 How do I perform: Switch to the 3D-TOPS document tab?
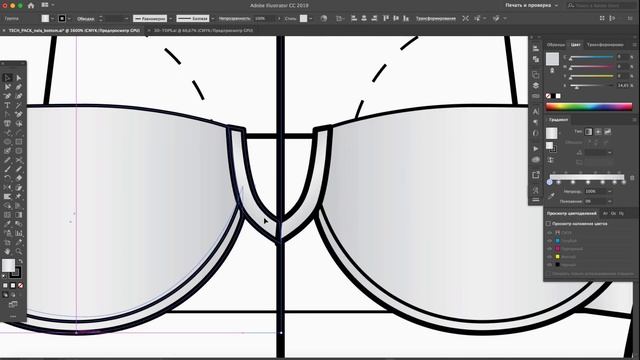(203, 30)
